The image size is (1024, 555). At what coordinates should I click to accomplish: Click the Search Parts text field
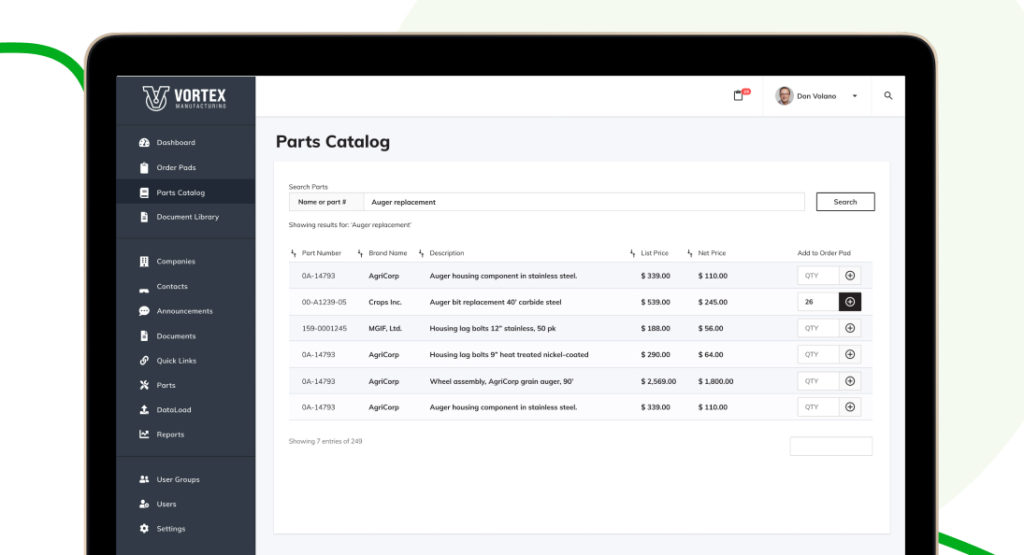pyautogui.click(x=582, y=202)
